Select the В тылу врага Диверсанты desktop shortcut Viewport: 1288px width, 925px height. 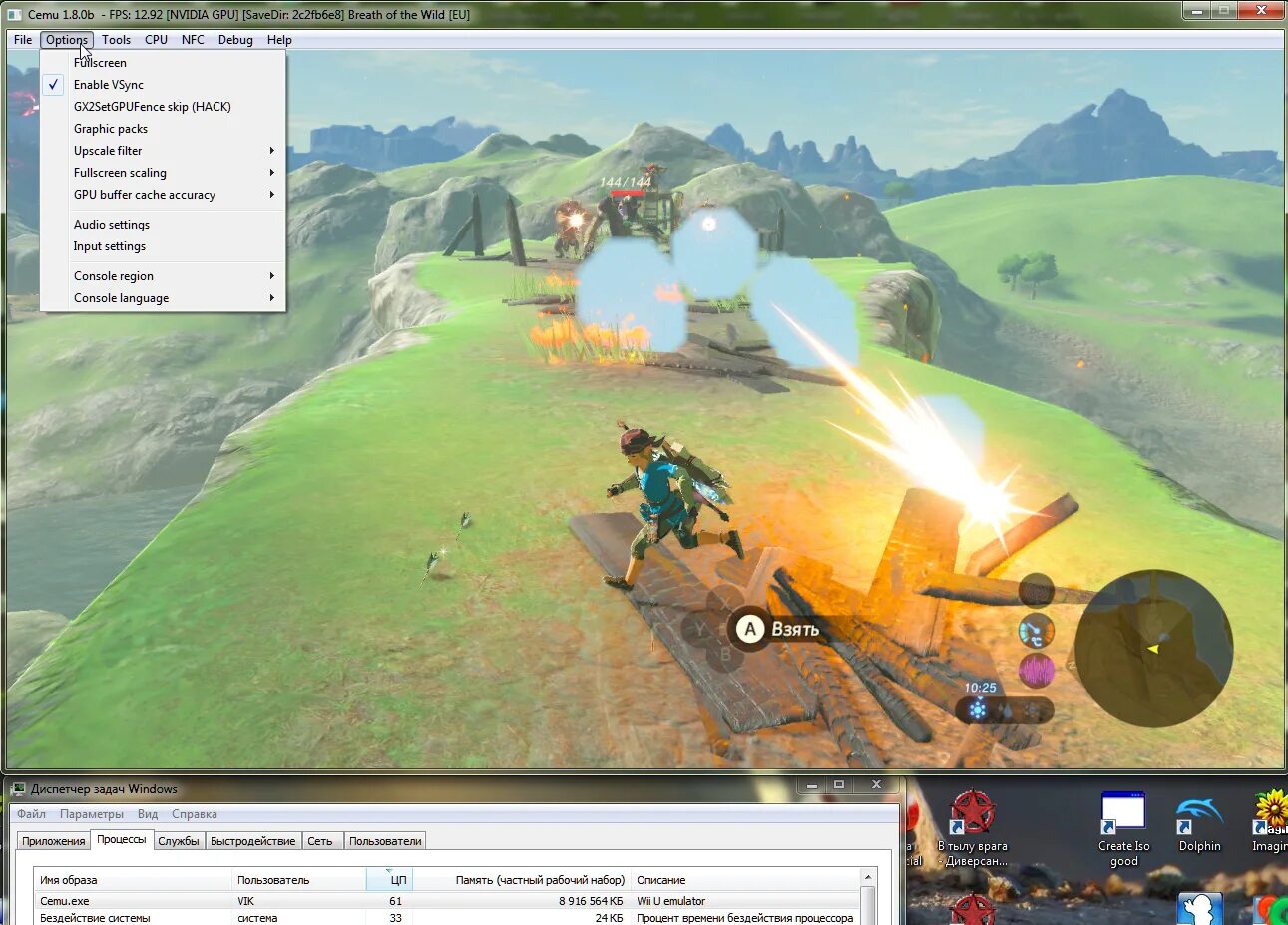973,827
